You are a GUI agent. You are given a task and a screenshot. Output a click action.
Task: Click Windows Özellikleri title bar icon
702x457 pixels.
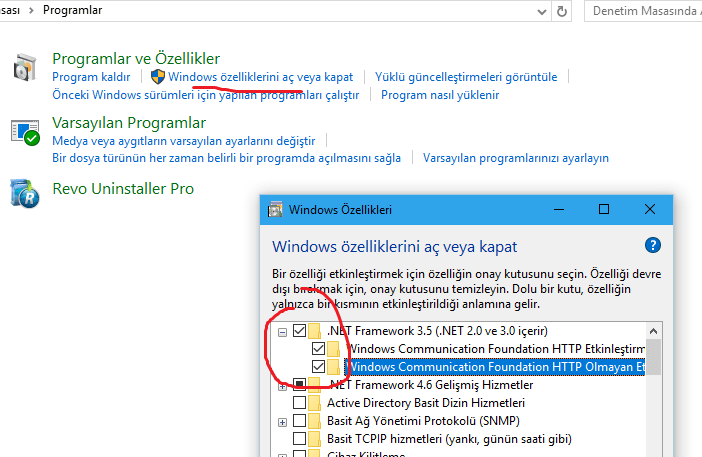[275, 209]
